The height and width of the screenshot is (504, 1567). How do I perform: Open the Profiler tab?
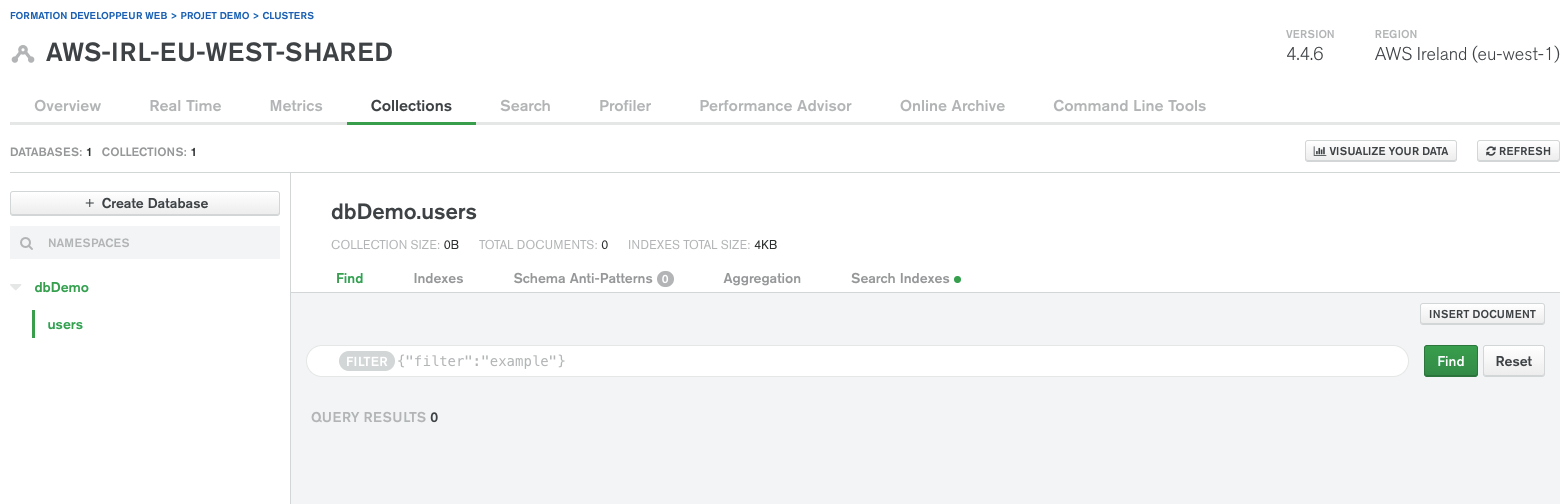pyautogui.click(x=625, y=106)
